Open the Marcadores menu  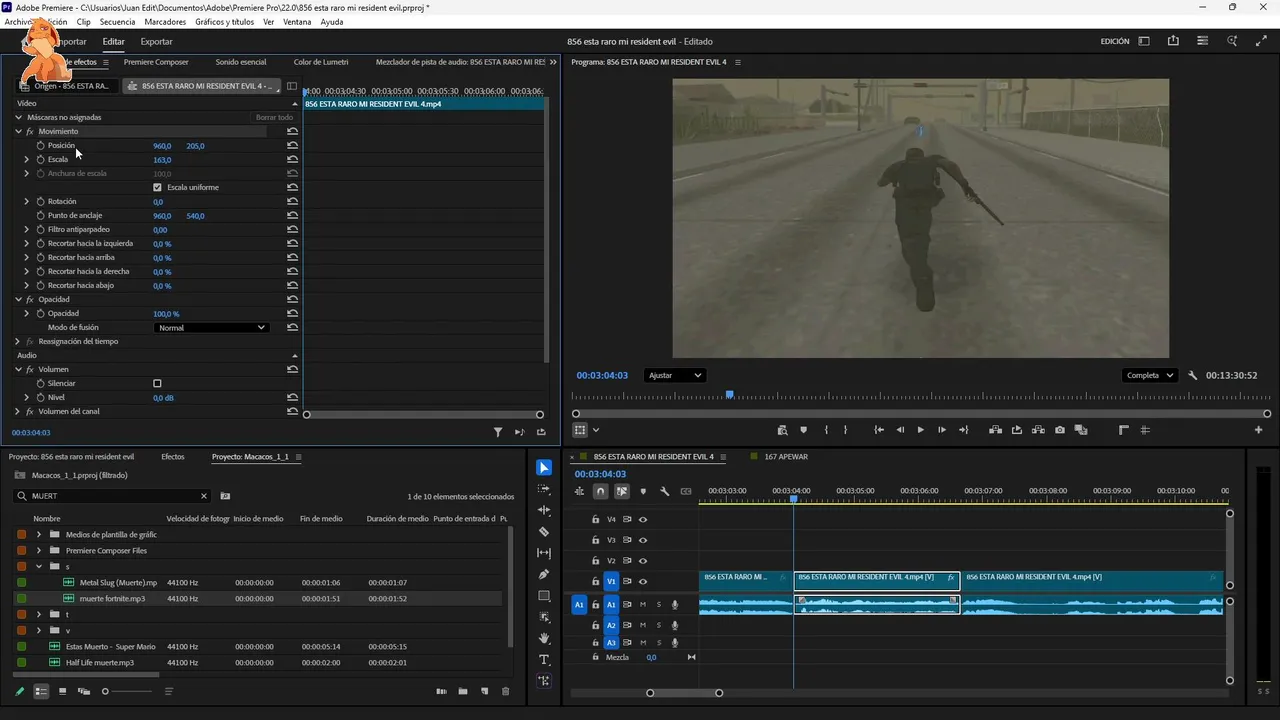tap(165, 22)
